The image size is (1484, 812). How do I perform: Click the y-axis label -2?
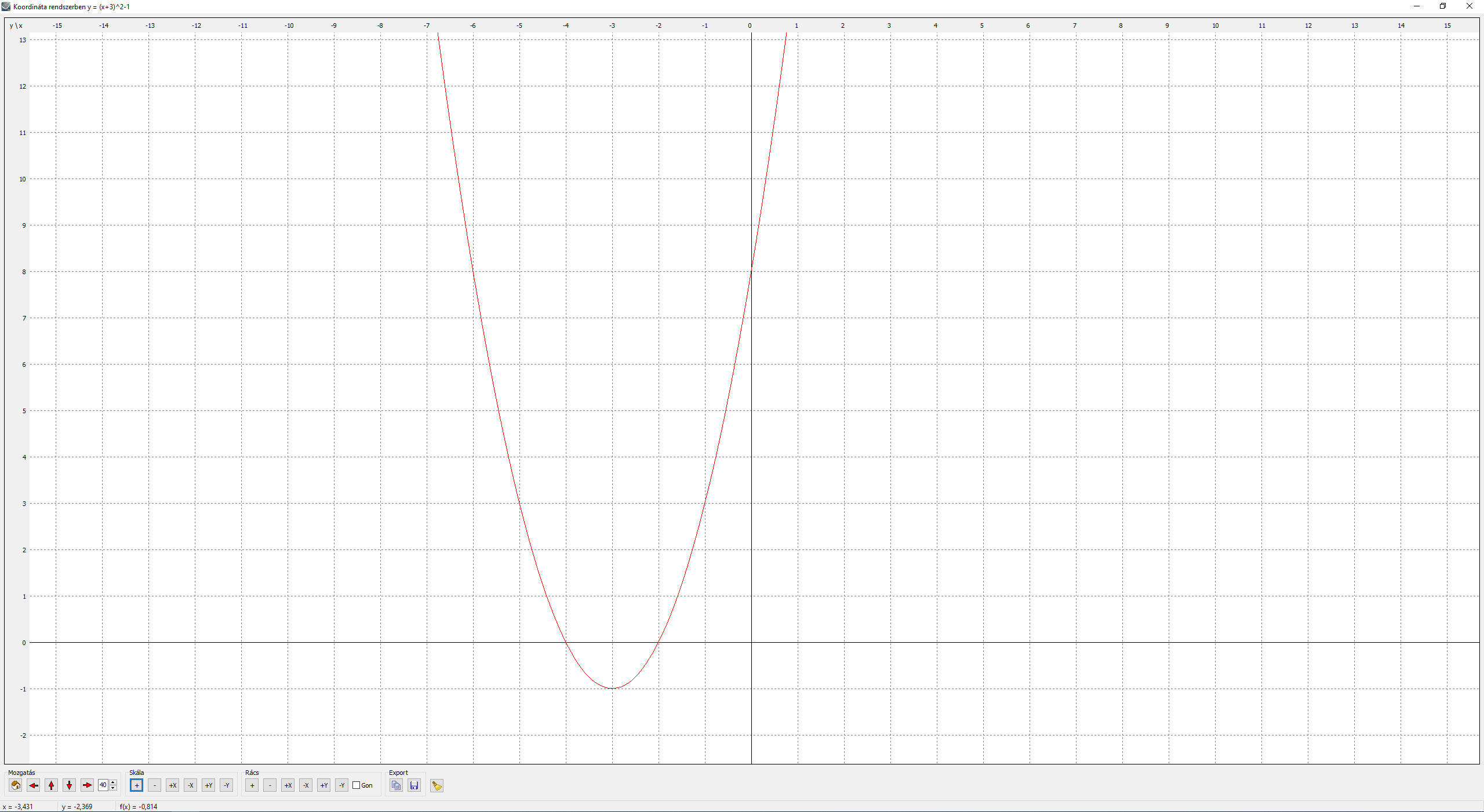click(x=23, y=735)
